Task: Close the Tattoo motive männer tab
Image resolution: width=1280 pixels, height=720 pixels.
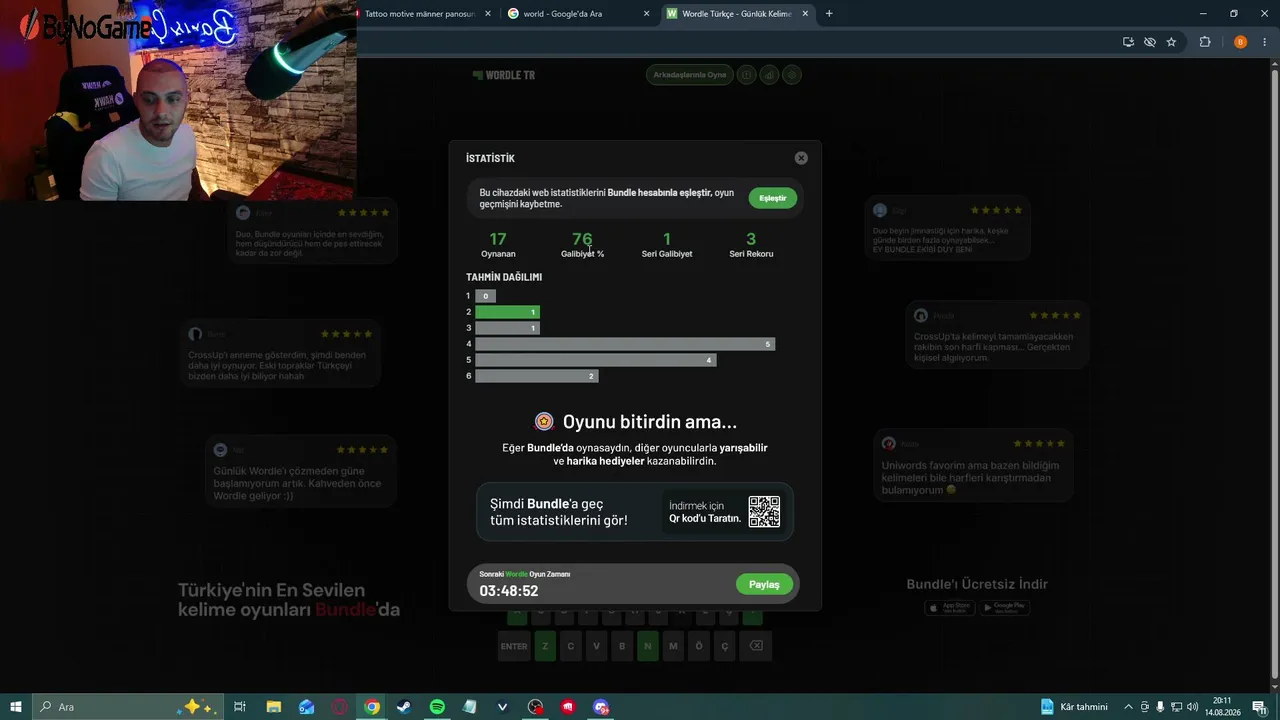Action: point(488,14)
